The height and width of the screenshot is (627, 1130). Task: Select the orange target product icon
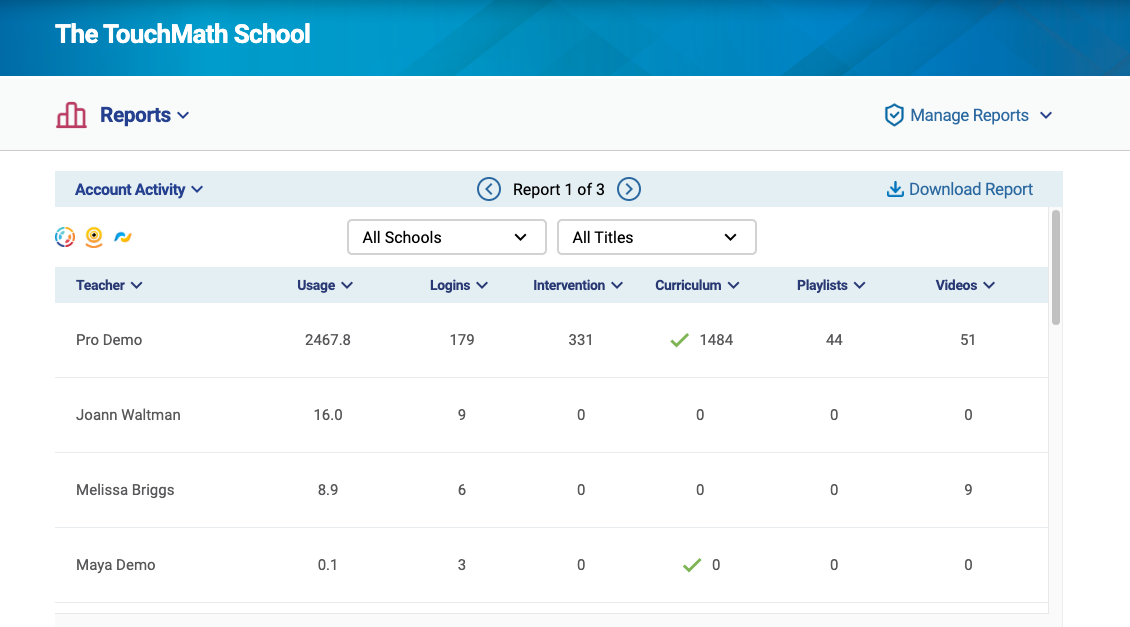pyautogui.click(x=94, y=236)
